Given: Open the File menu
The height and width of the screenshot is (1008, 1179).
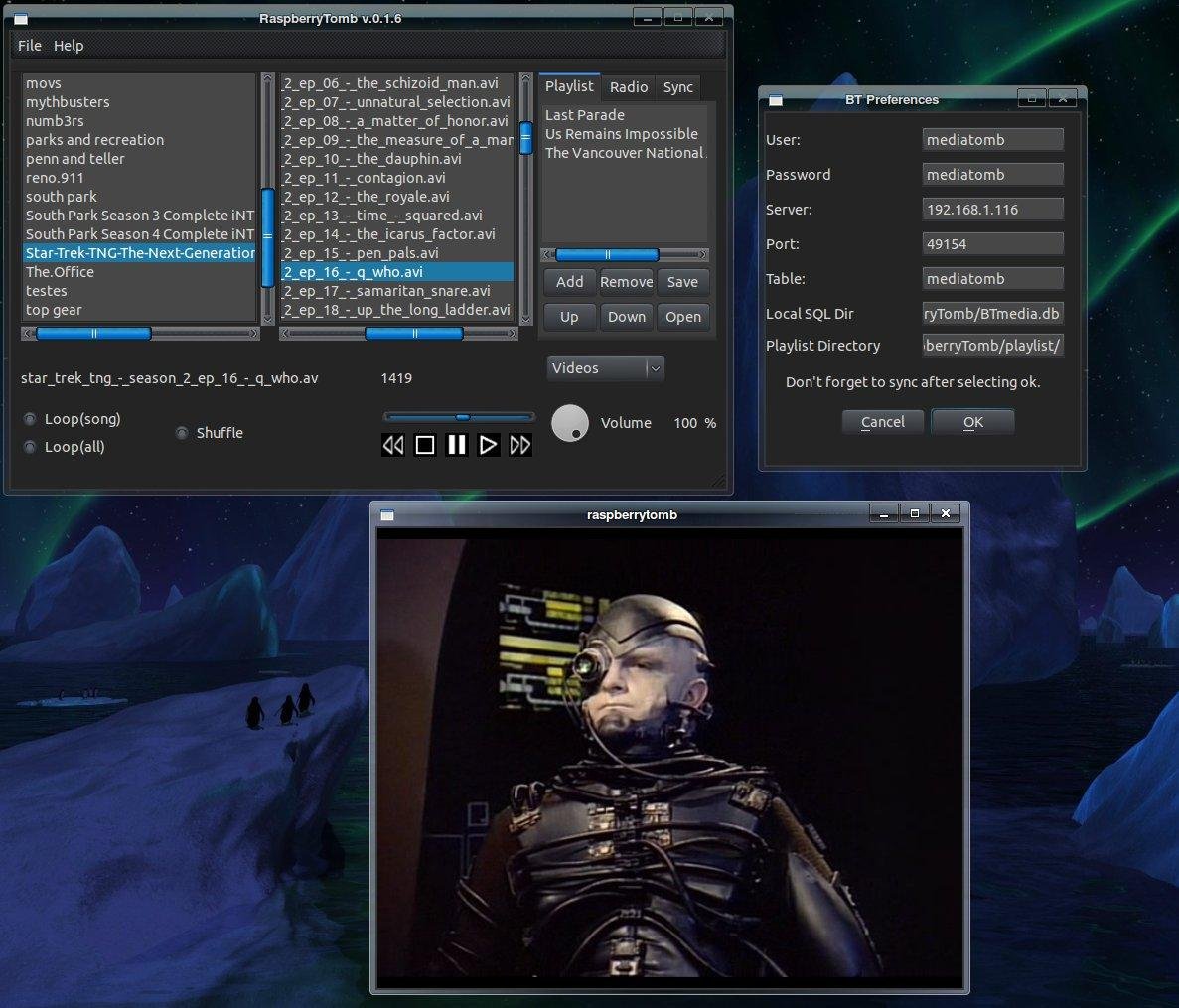Looking at the screenshot, I should tap(30, 46).
